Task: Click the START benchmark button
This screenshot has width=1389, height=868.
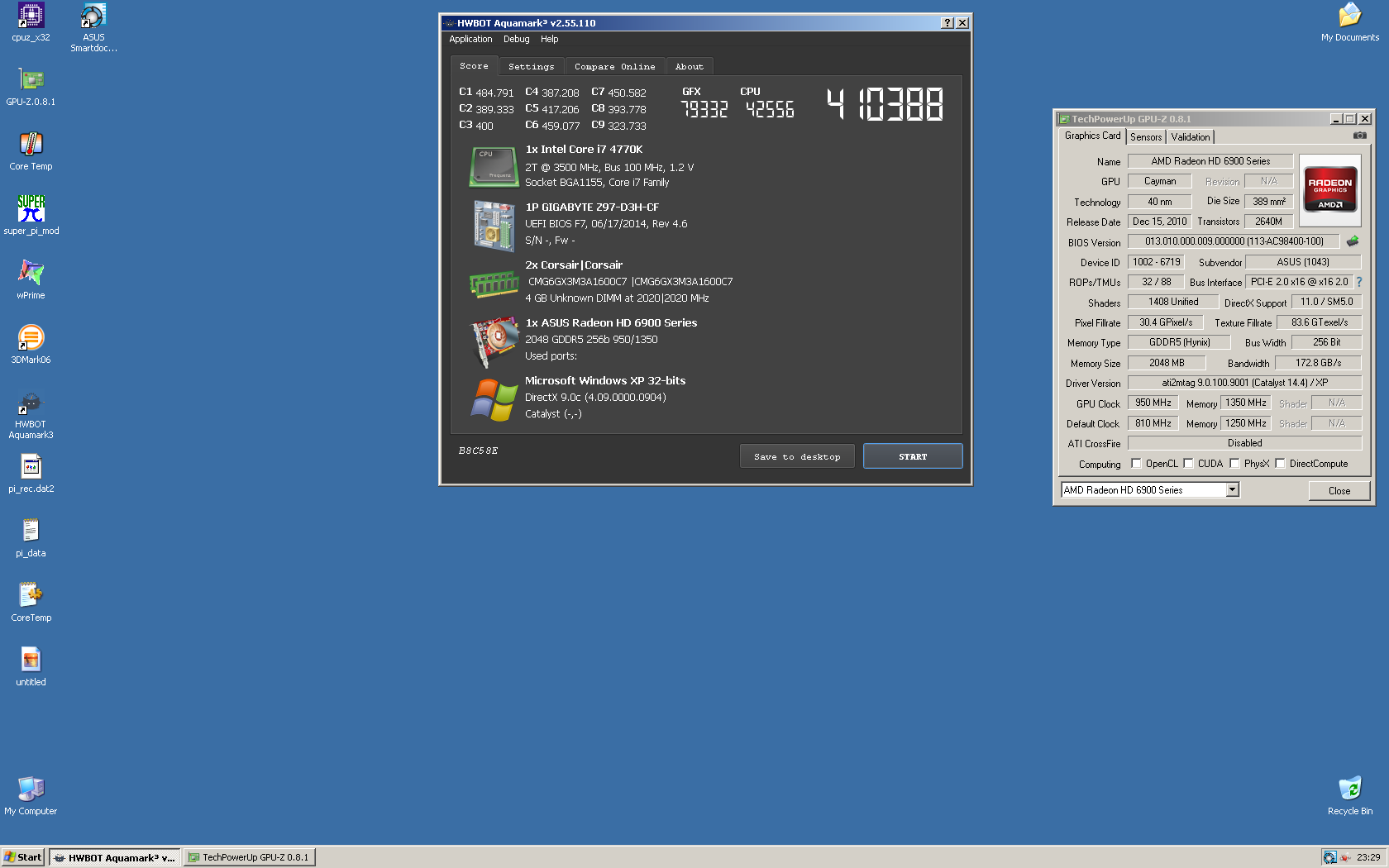Action: point(913,456)
